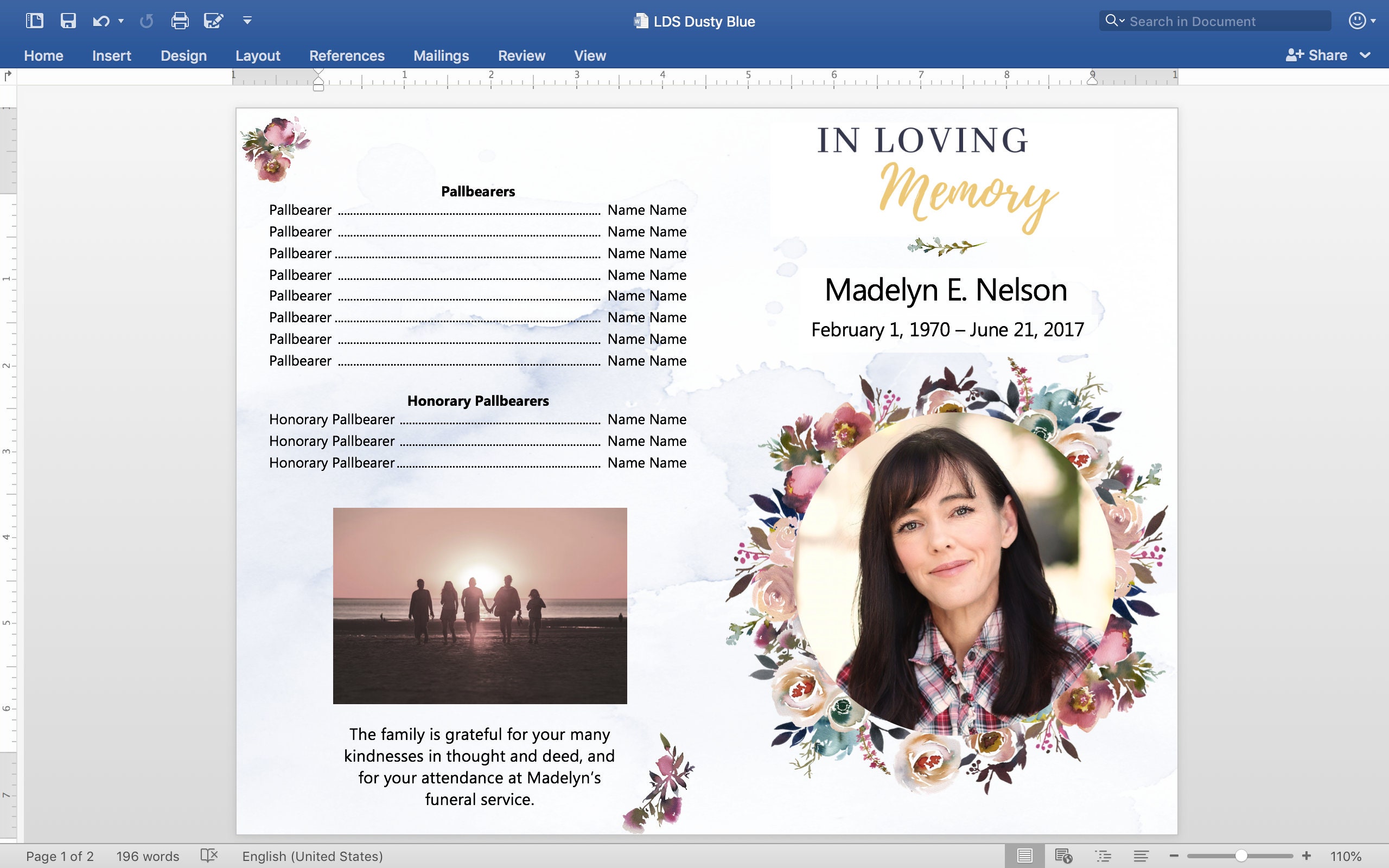Print the document with the printer icon
This screenshot has height=868, width=1389.
[180, 21]
